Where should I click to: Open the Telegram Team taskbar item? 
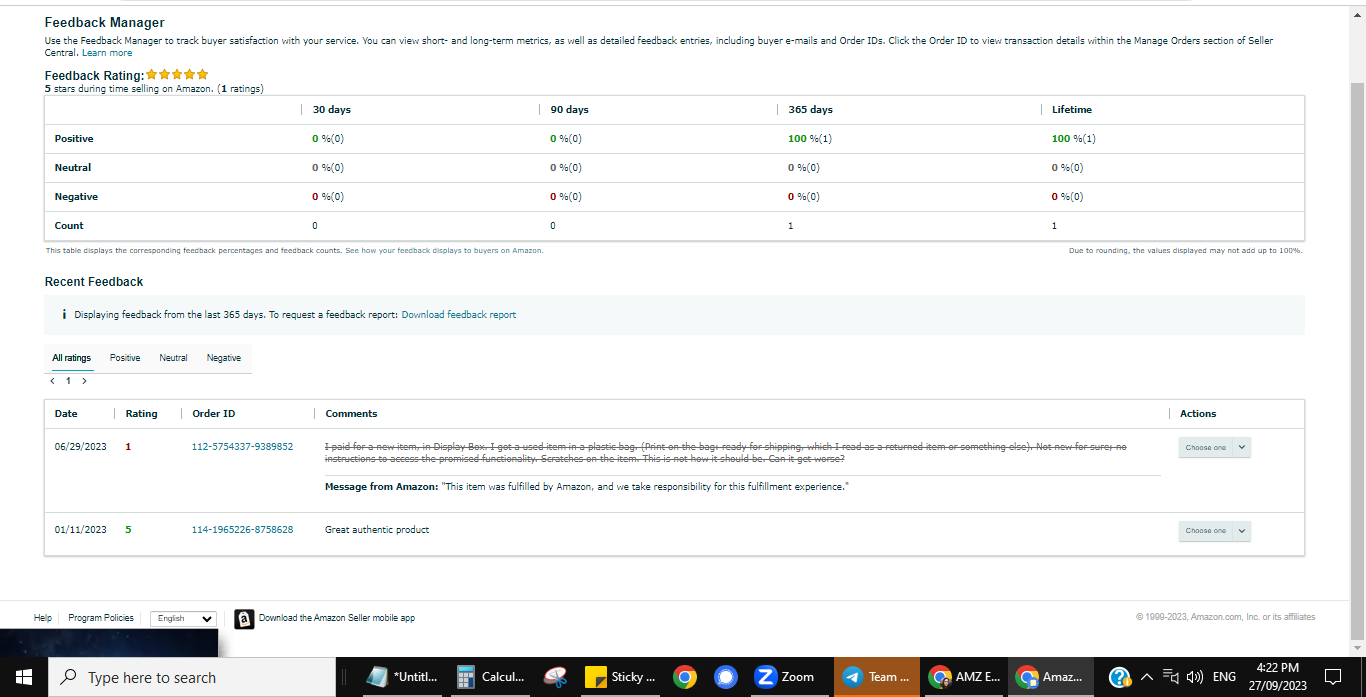(877, 677)
